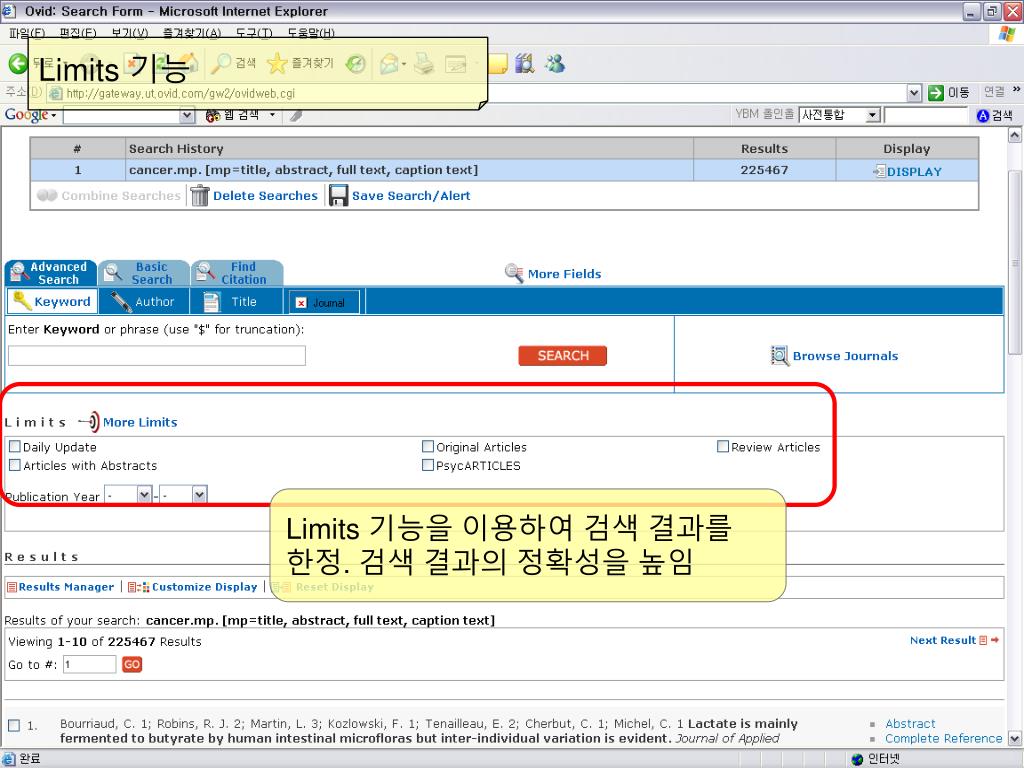Viewport: 1024px width, 768px height.
Task: Click the Print toolbar icon
Action: (424, 64)
